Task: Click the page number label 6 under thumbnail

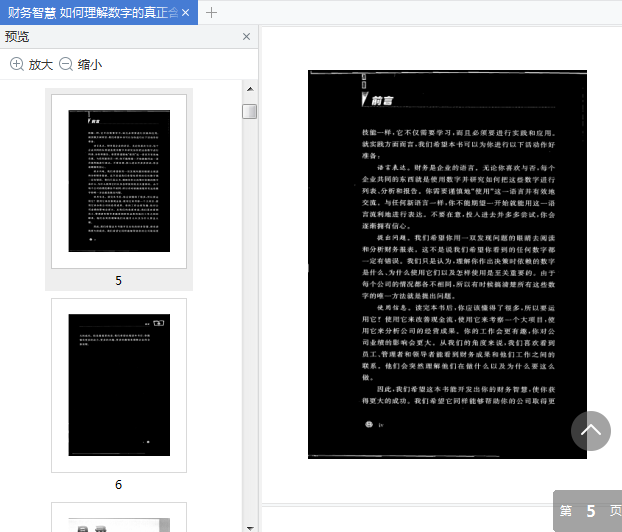Action: coord(119,484)
